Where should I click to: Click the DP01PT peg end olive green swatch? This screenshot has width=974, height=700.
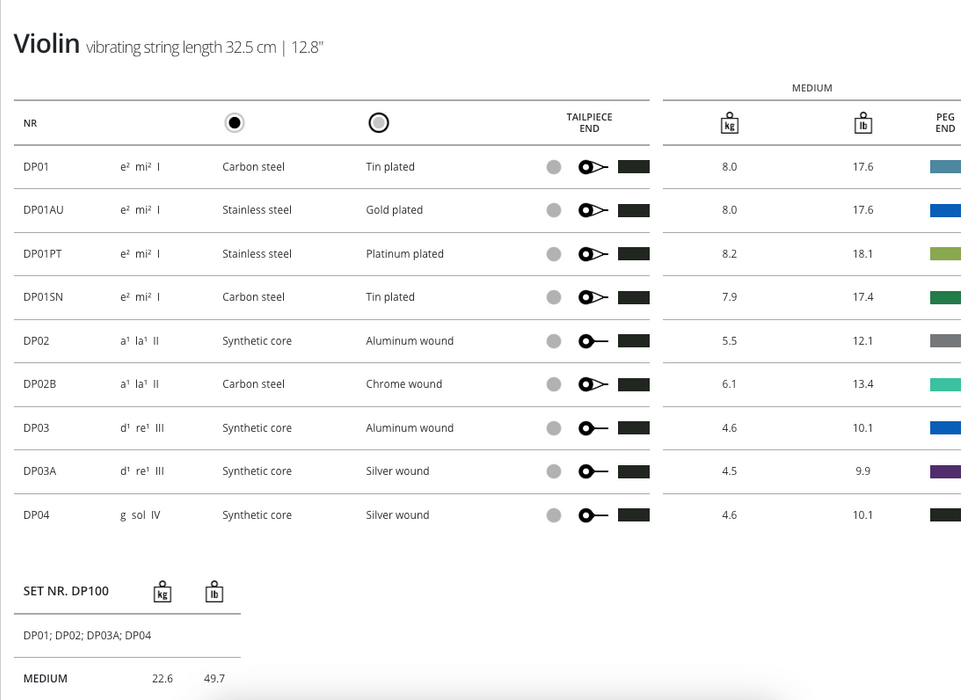click(945, 254)
